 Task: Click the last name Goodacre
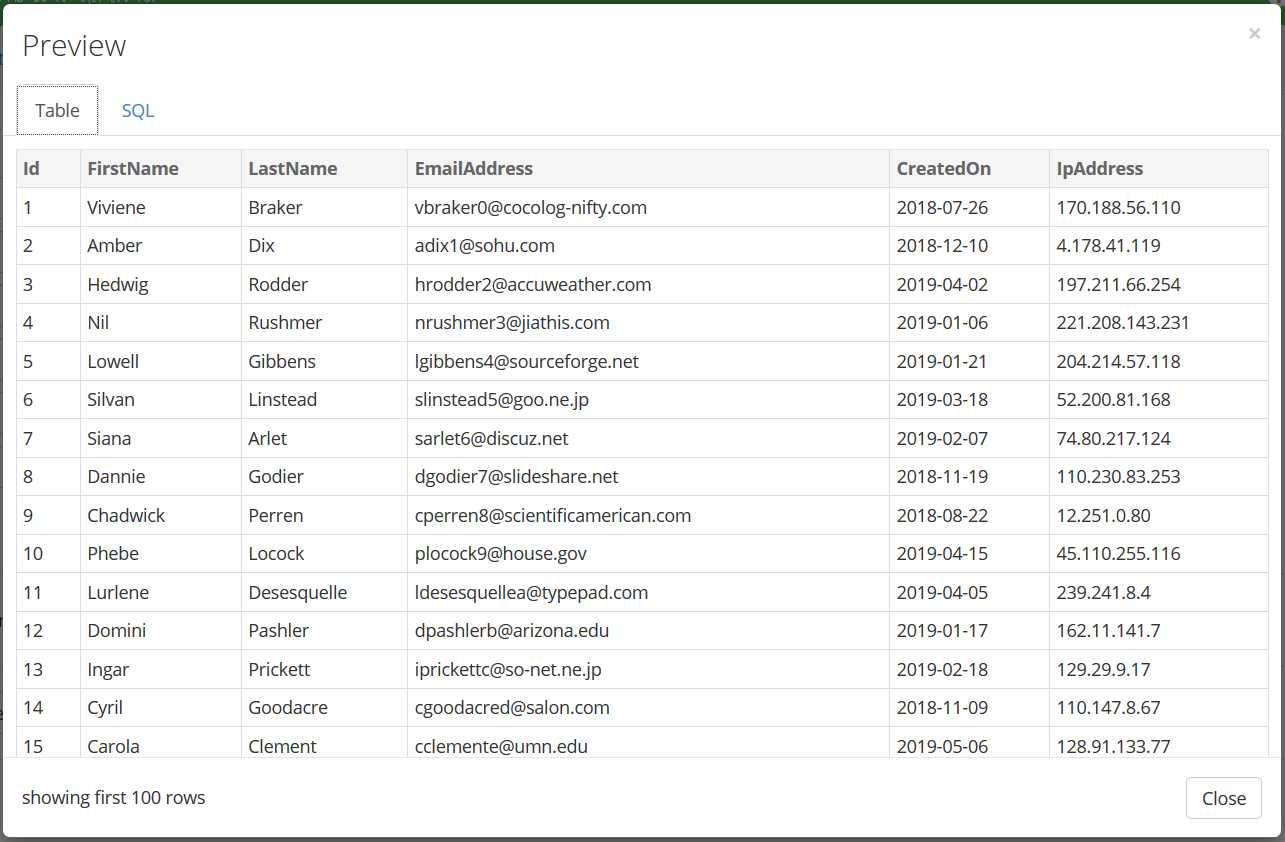[x=289, y=708]
